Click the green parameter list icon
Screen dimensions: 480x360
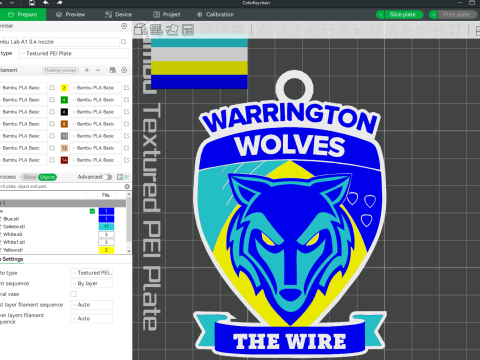coord(127,177)
